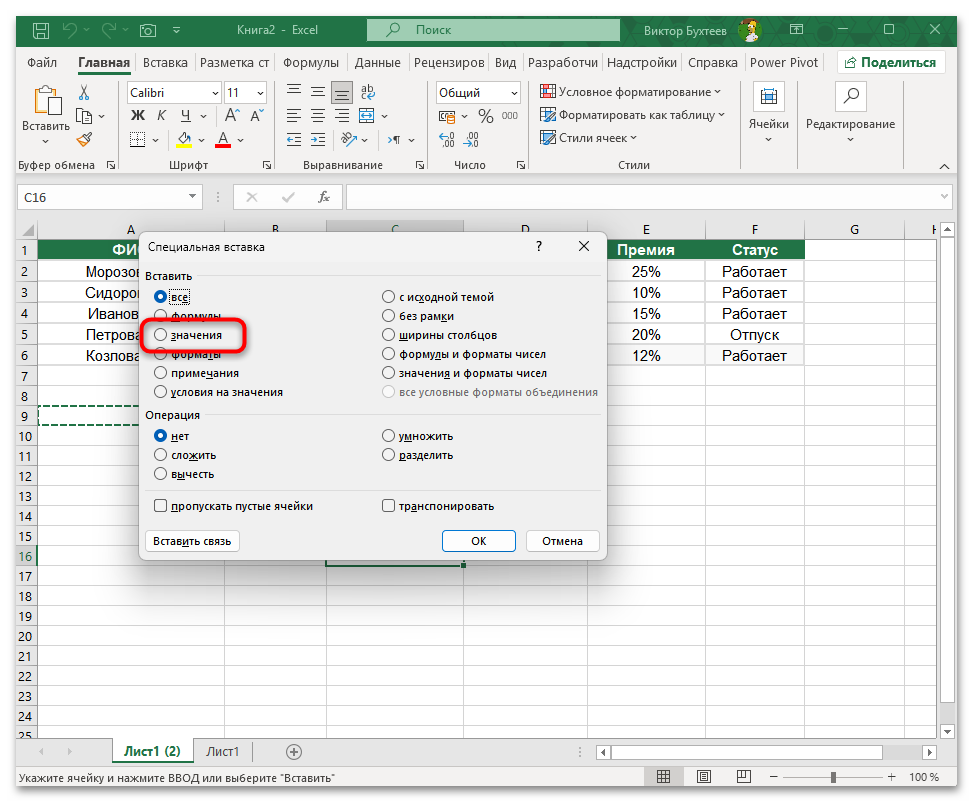The height and width of the screenshot is (802, 973).
Task: Click the percent style icon
Action: point(486,115)
